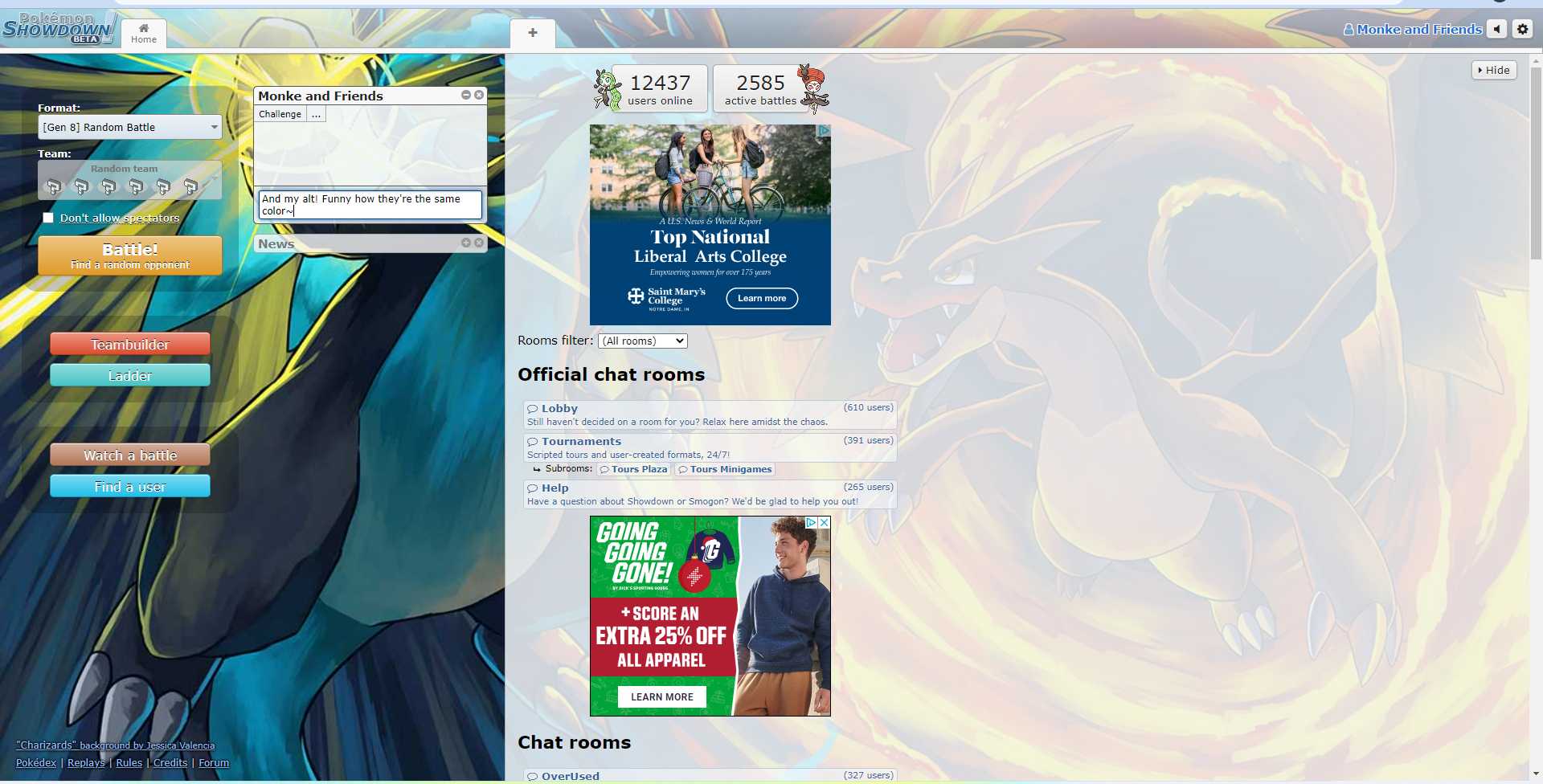Open the Credits link
The image size is (1543, 784).
pyautogui.click(x=170, y=762)
